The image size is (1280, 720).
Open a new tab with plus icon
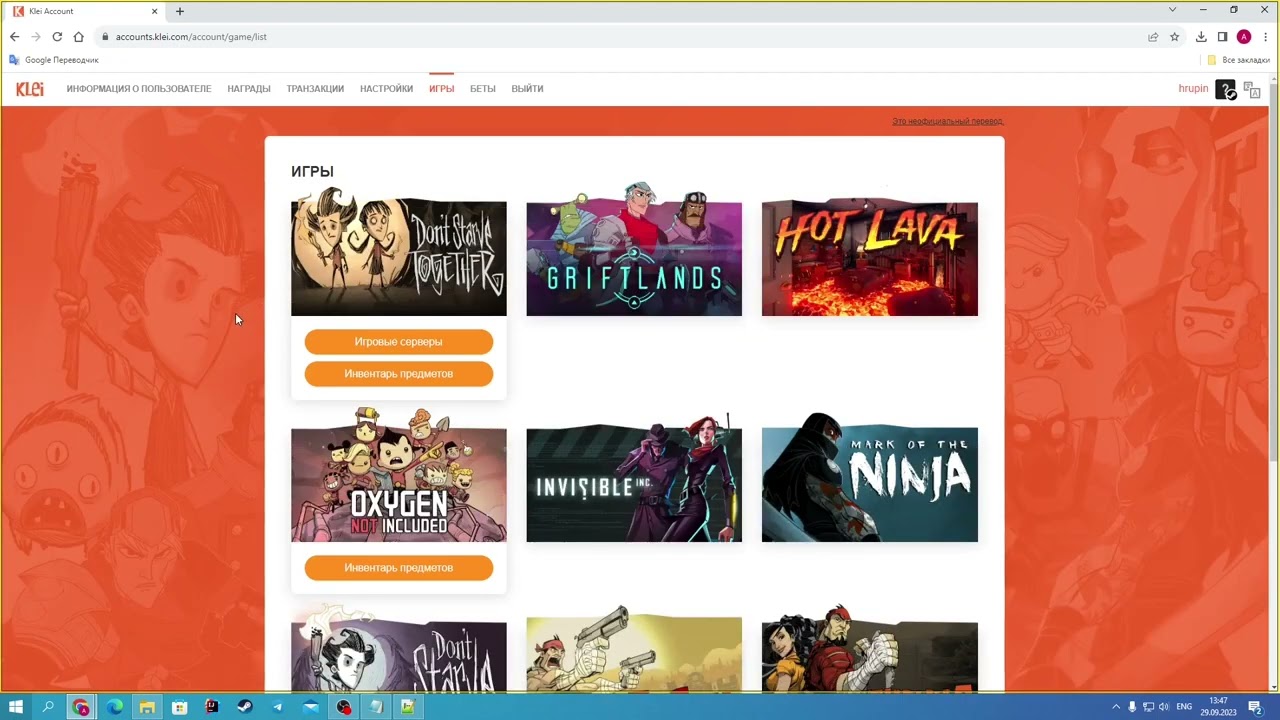180,11
